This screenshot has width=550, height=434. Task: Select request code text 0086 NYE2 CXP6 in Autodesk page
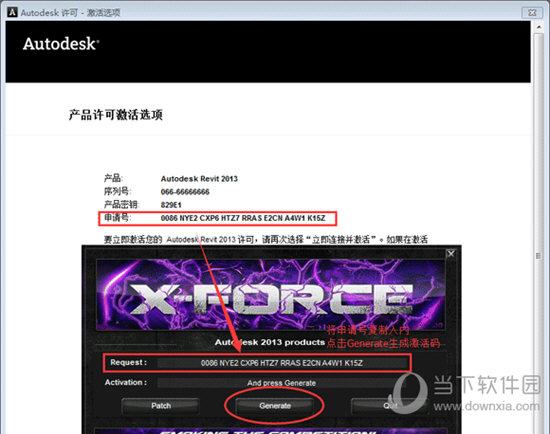190,218
